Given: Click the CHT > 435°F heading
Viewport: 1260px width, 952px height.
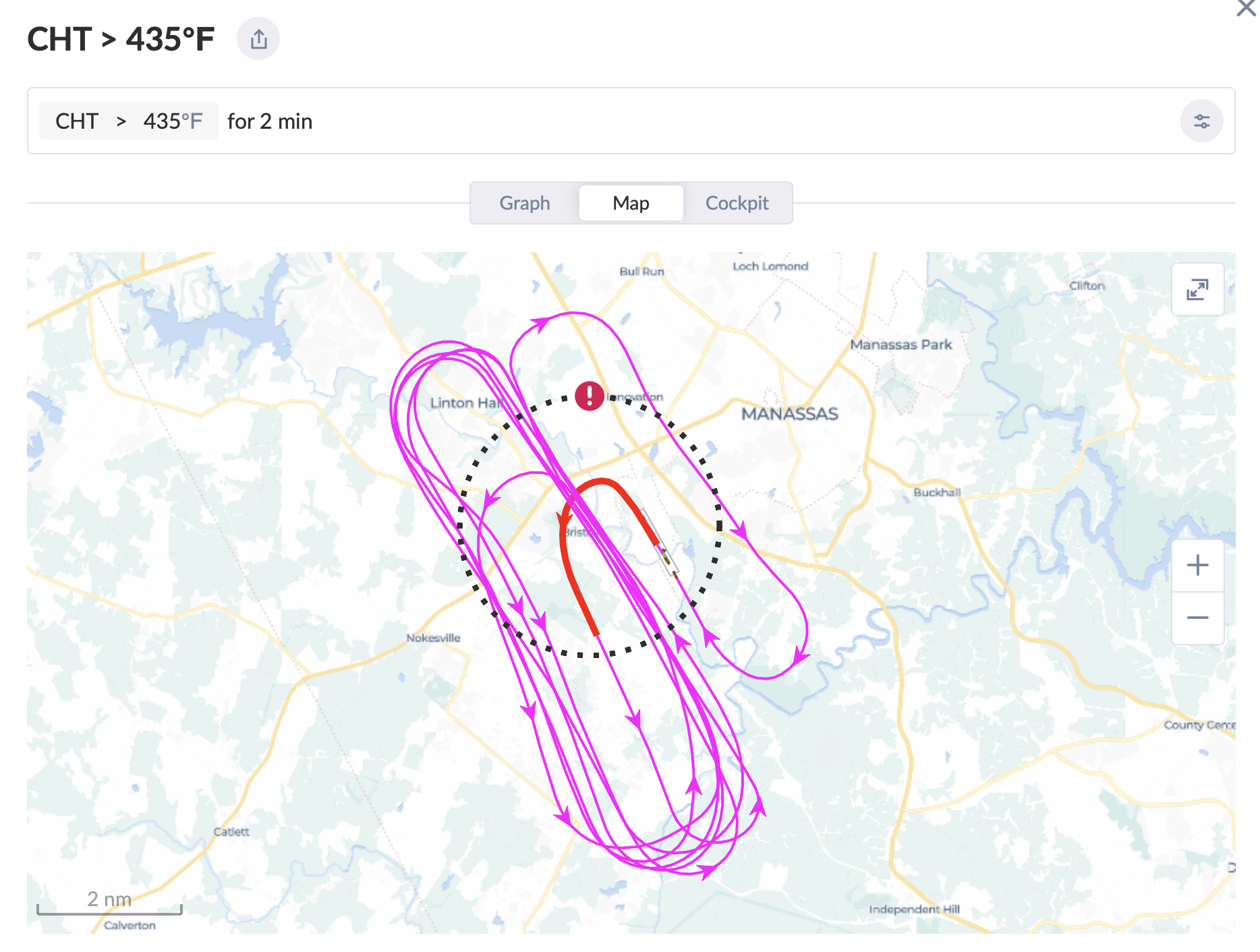Looking at the screenshot, I should tap(120, 38).
